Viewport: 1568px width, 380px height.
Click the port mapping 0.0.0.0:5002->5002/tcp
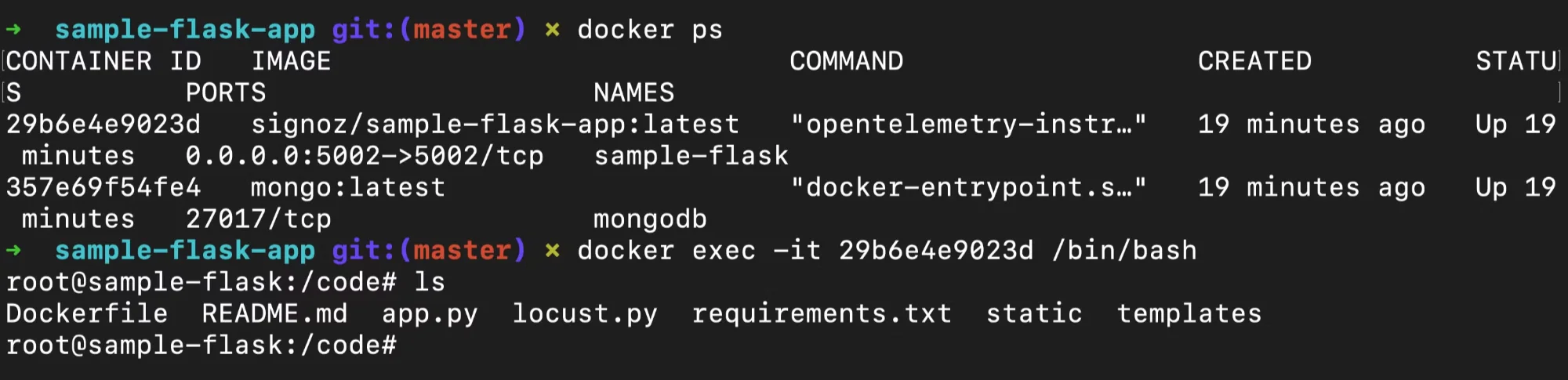365,156
